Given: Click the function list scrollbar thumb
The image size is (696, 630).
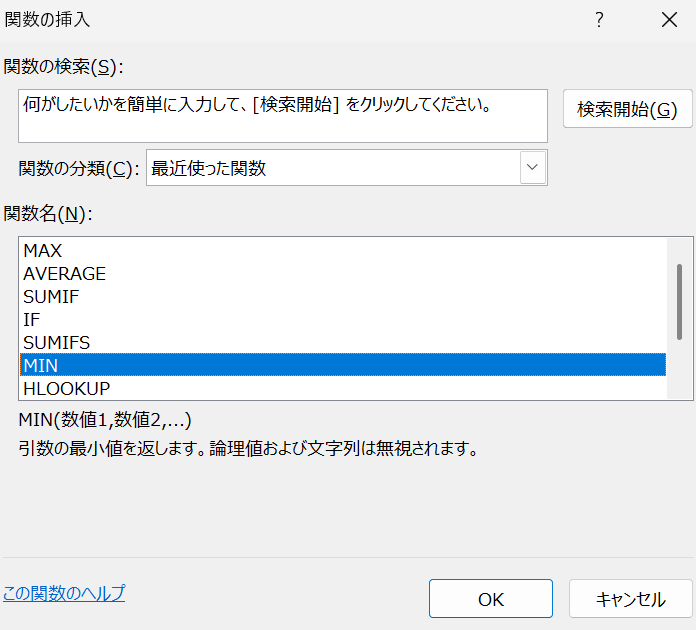Looking at the screenshot, I should [x=680, y=301].
